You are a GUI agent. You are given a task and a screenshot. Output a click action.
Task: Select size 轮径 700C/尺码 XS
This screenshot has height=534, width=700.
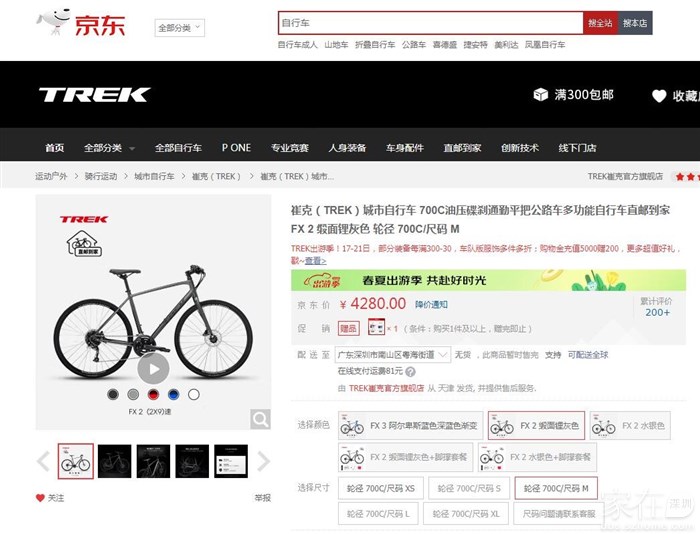[381, 488]
